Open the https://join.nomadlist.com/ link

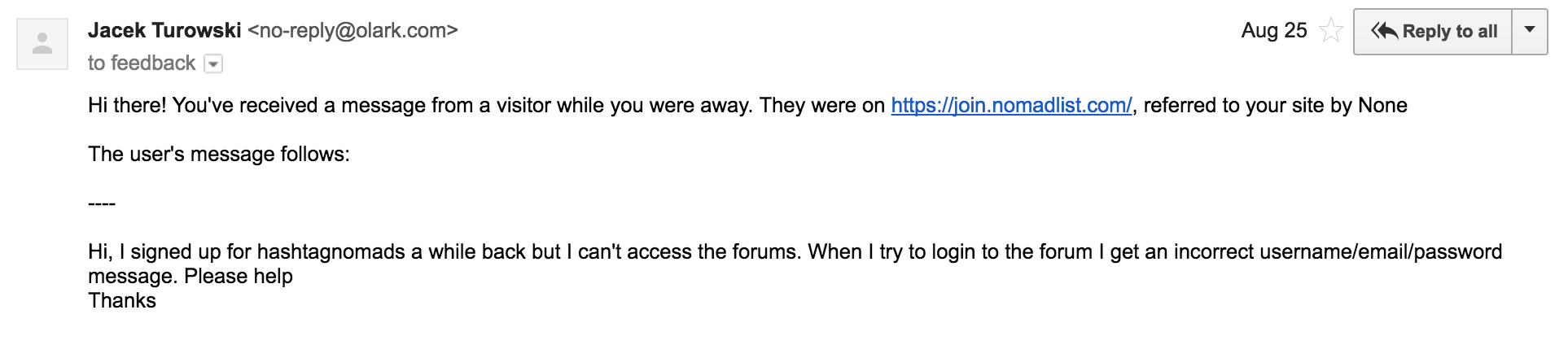click(1011, 105)
